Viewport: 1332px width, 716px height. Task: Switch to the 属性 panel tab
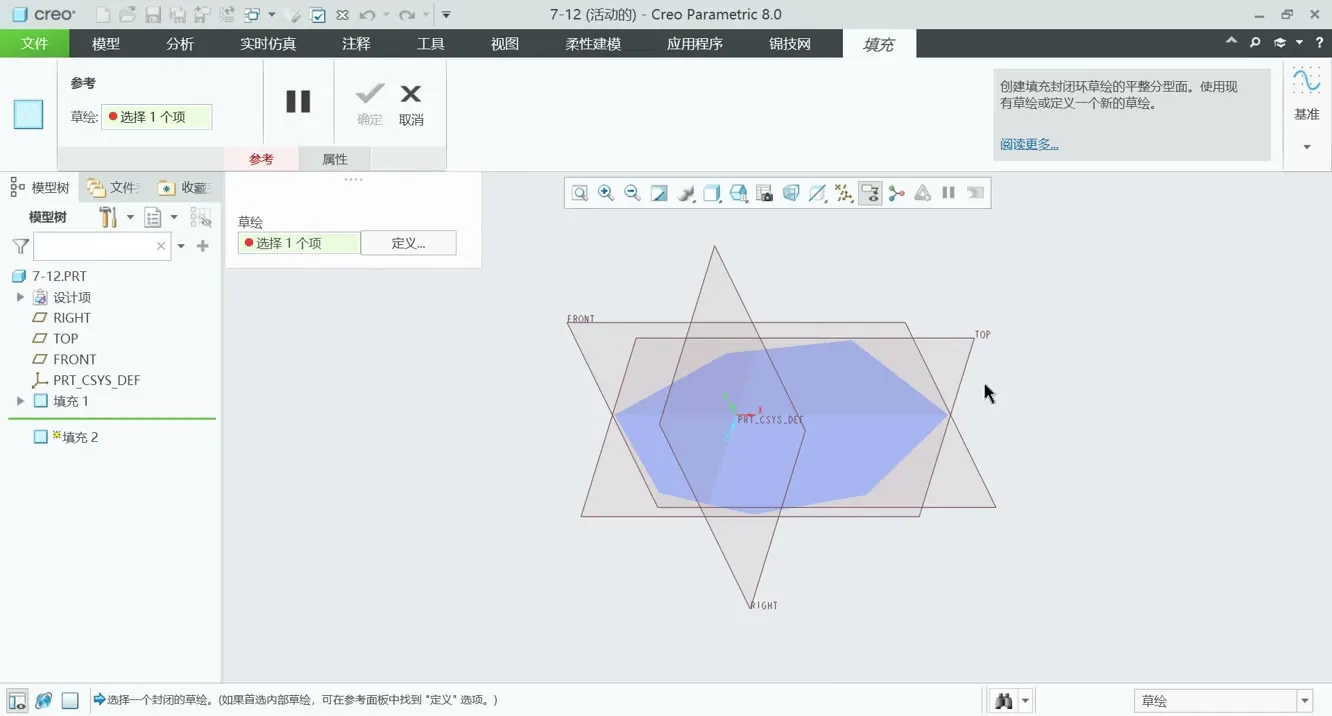click(x=335, y=160)
